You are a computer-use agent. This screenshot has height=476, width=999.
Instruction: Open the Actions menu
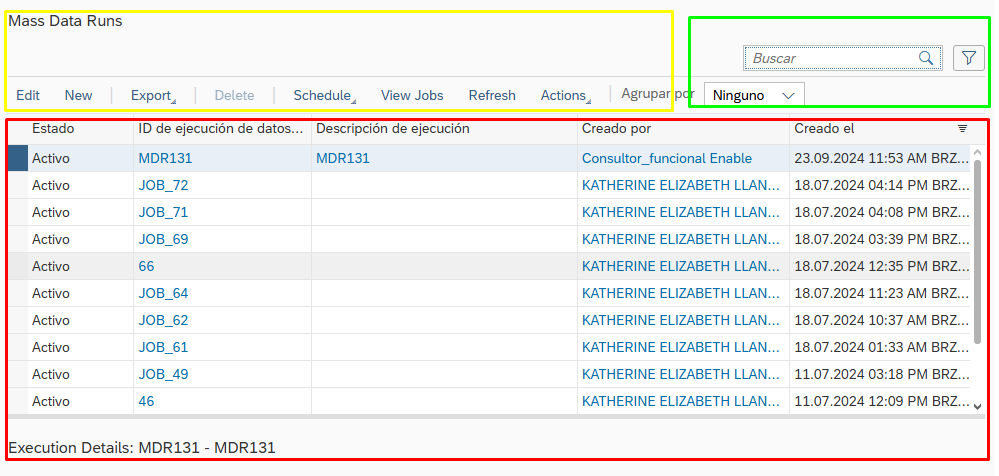[565, 95]
